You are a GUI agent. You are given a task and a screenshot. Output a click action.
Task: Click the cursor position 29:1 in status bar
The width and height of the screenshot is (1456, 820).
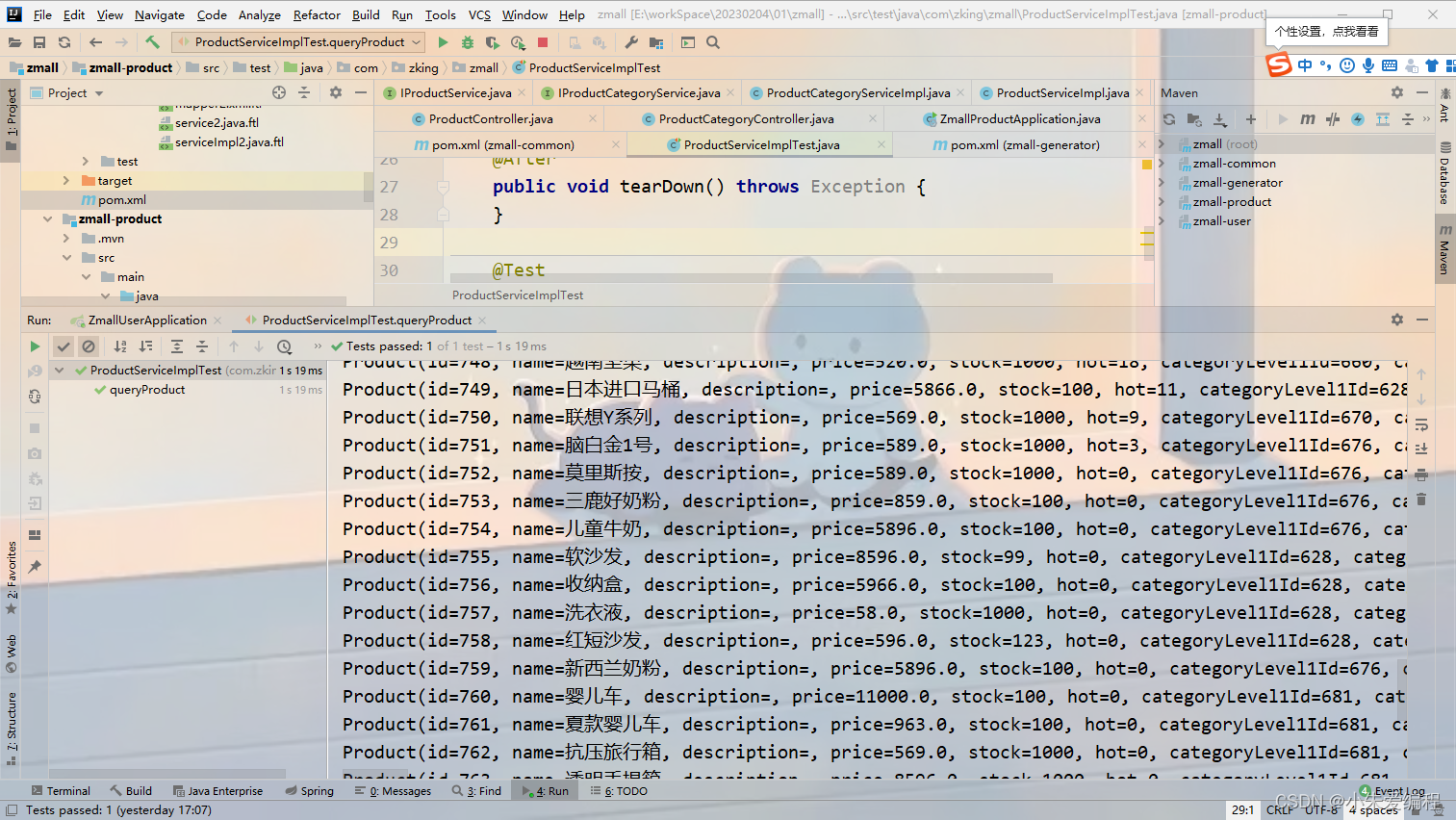click(1242, 810)
